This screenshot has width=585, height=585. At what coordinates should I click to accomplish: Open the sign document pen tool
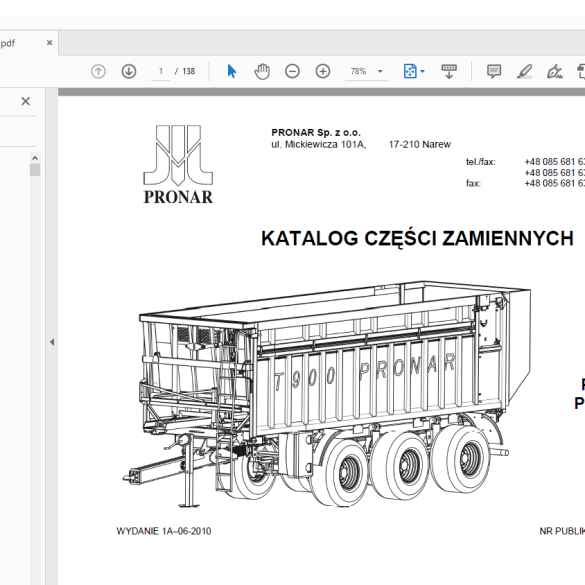point(554,71)
